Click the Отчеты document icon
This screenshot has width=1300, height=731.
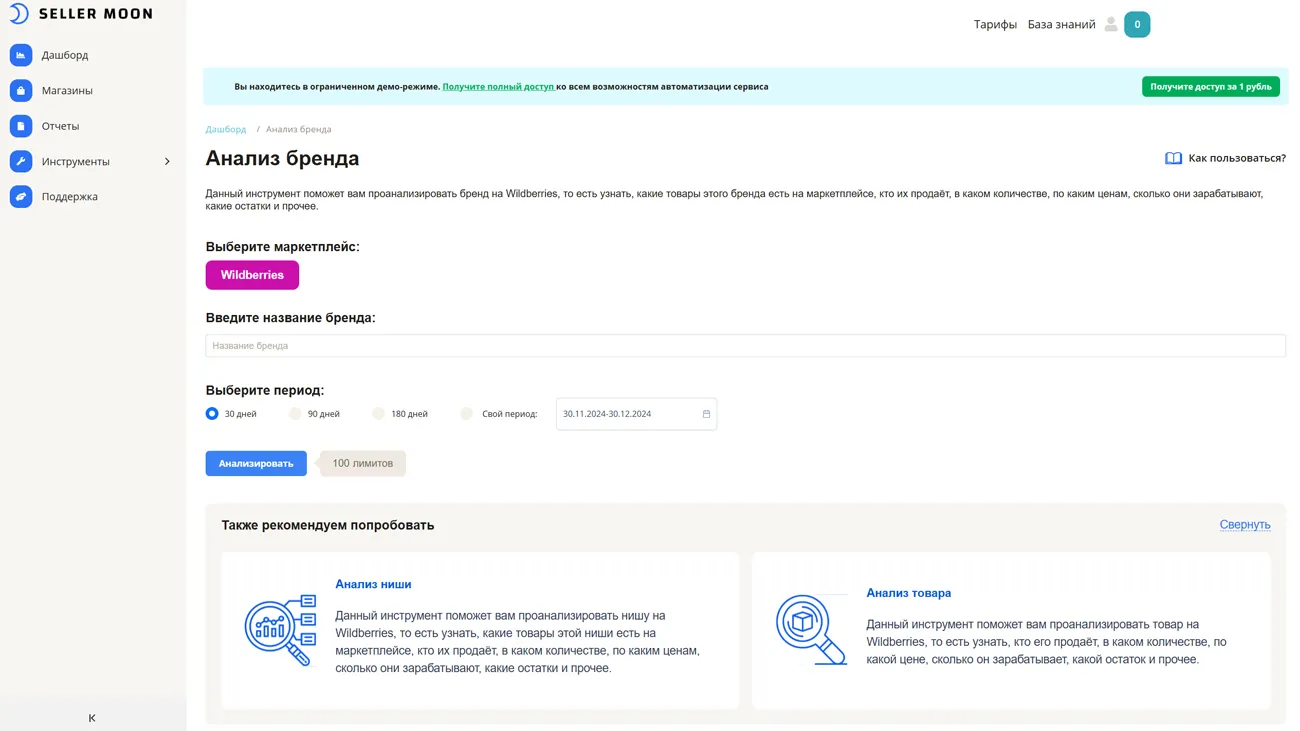[x=21, y=126]
